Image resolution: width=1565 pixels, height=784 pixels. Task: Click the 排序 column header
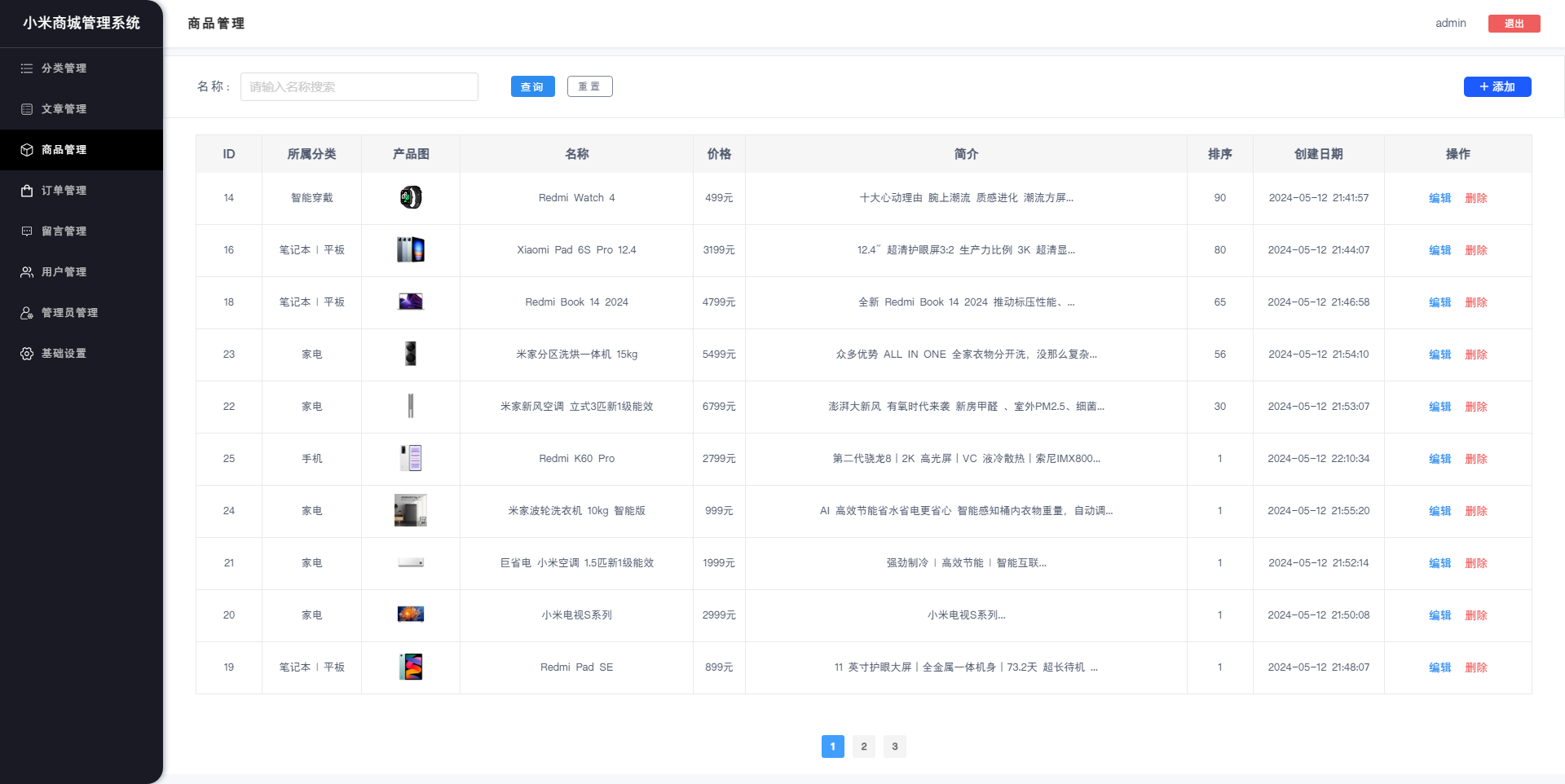pos(1220,154)
